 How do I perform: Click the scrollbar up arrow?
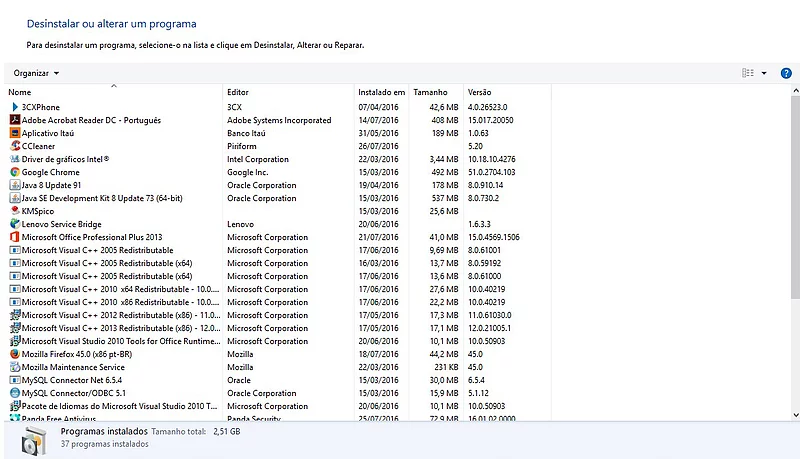click(795, 90)
